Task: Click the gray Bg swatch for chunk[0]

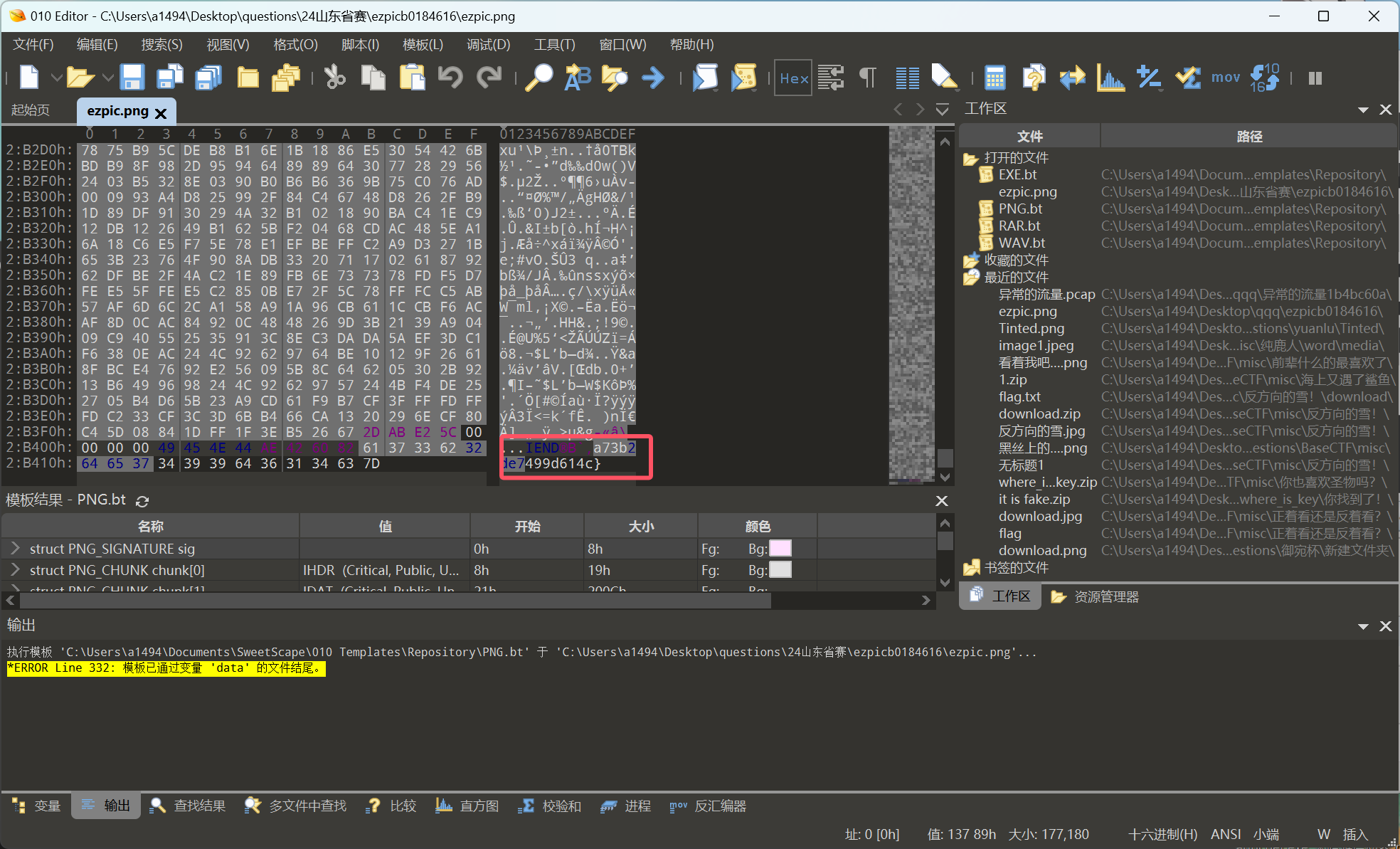Action: click(780, 569)
